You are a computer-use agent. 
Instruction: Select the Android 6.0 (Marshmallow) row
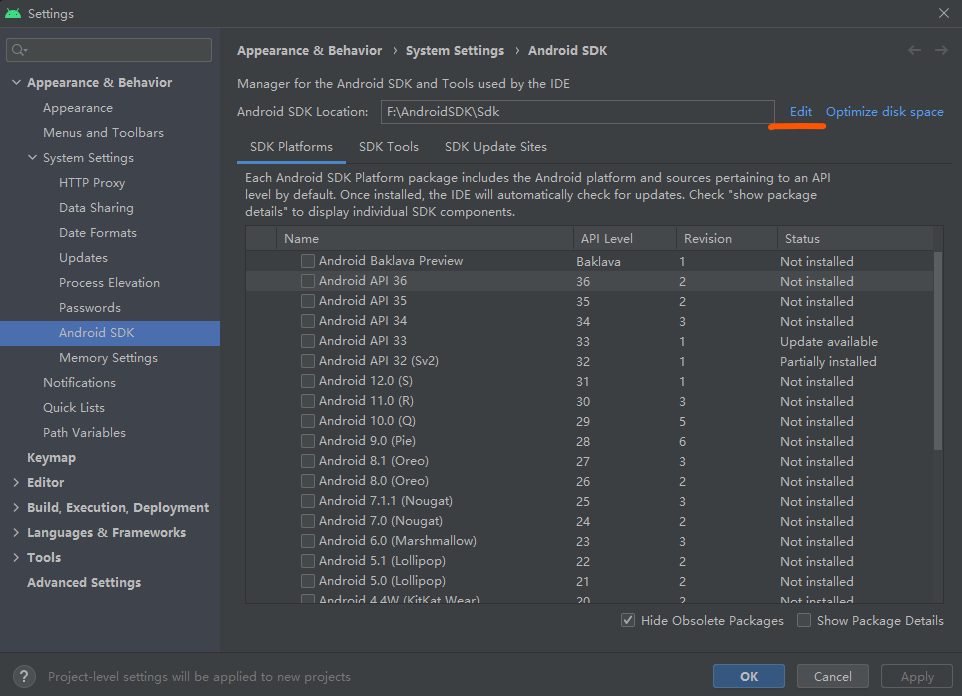[x=590, y=541]
